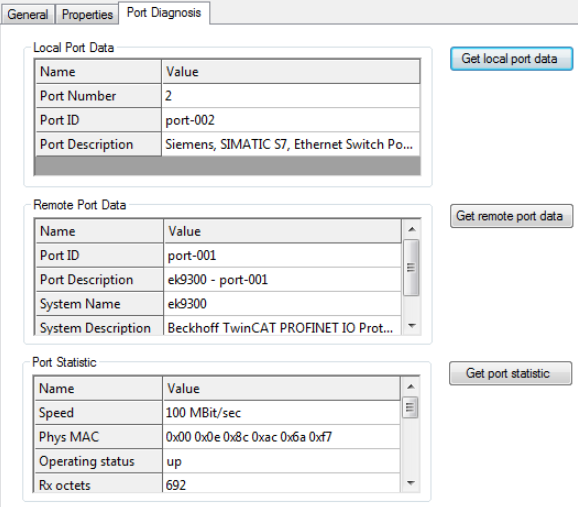
Task: Select the local Port ID value port-002
Action: (291, 120)
